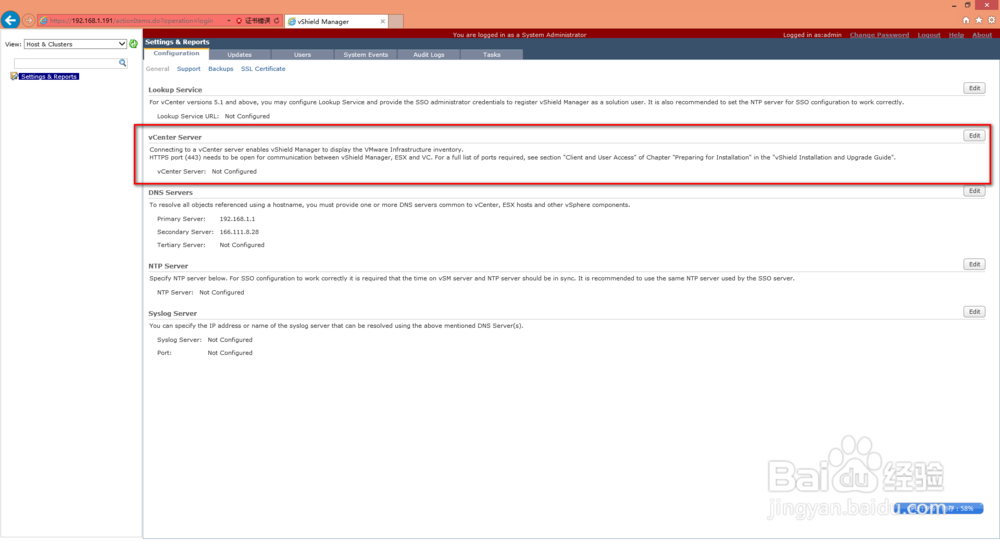This screenshot has width=1000, height=542.
Task: Click the About link in header
Action: point(982,35)
